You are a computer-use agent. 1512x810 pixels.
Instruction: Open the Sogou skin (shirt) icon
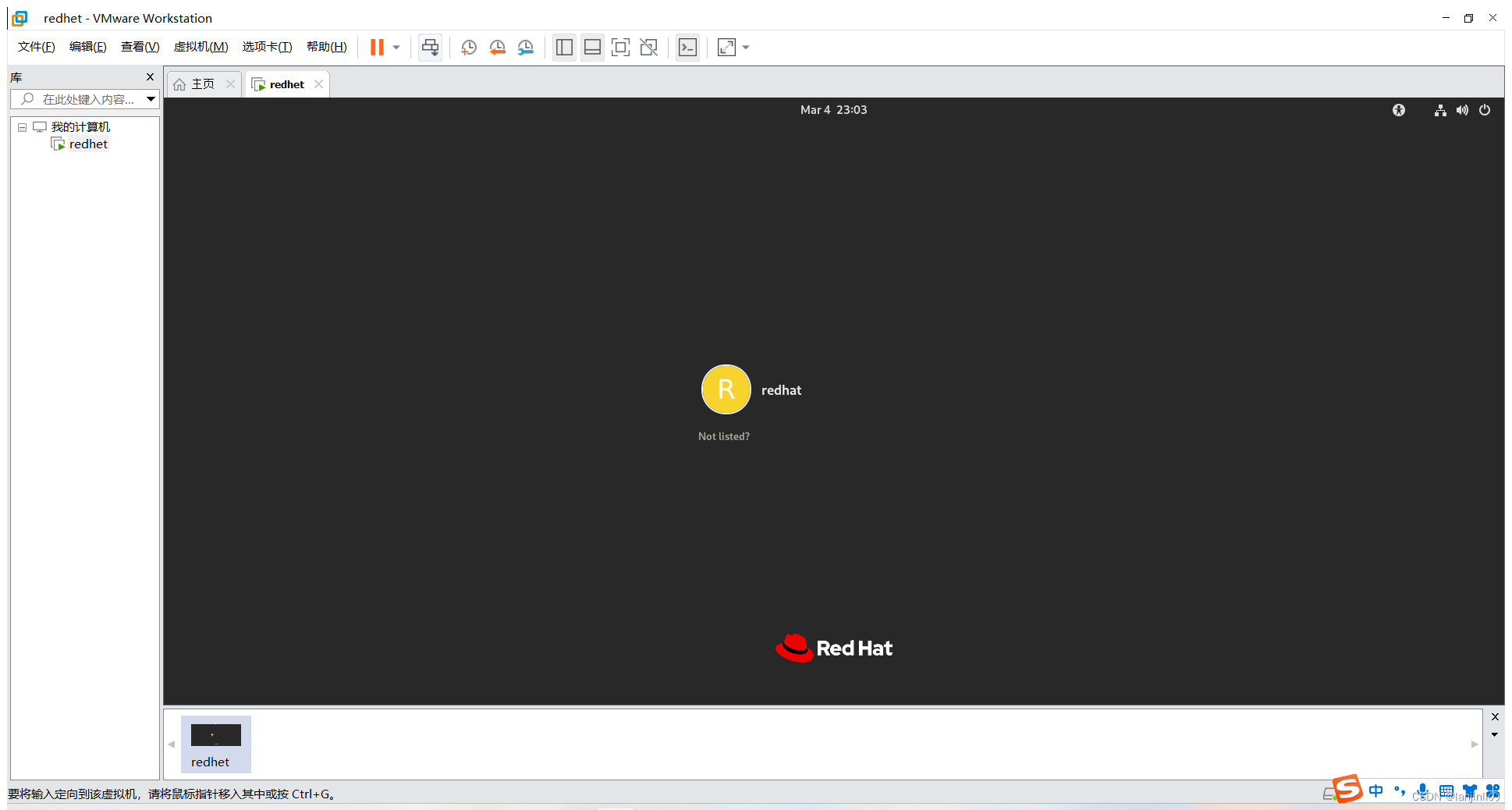pos(1470,791)
